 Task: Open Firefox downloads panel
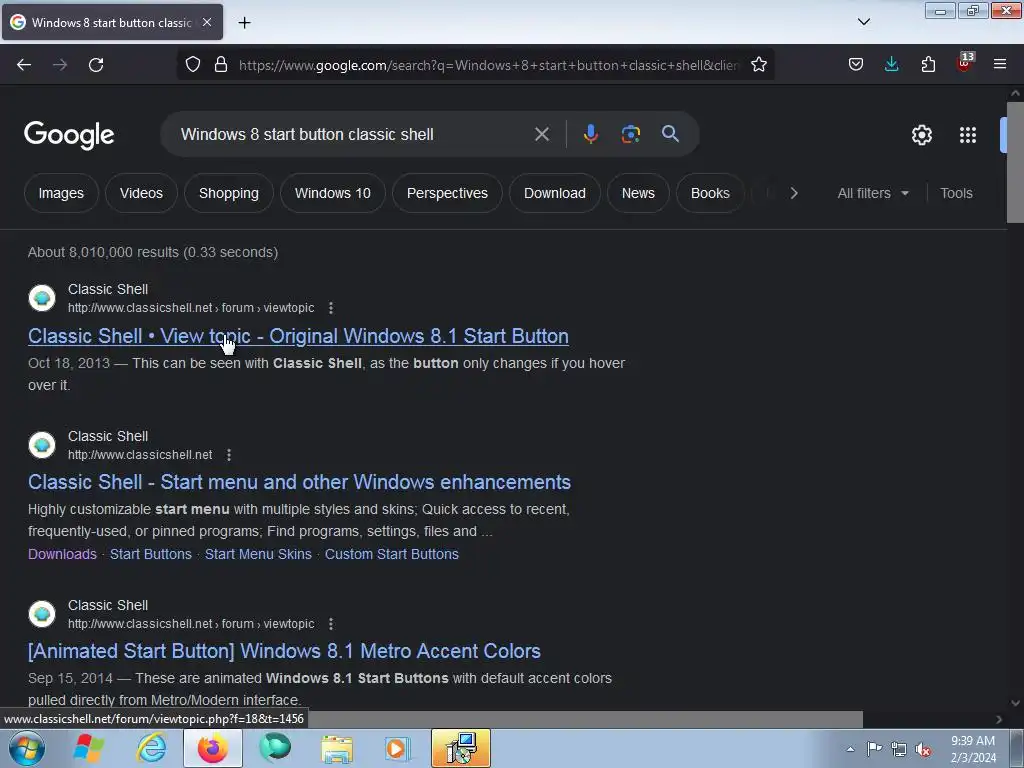coord(891,65)
